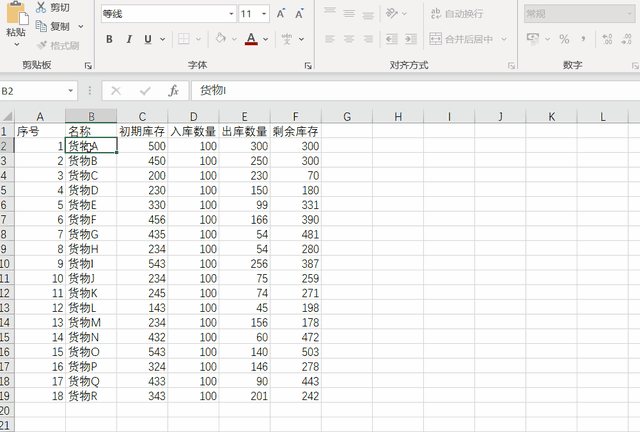Click cell with value 456

pos(142,220)
